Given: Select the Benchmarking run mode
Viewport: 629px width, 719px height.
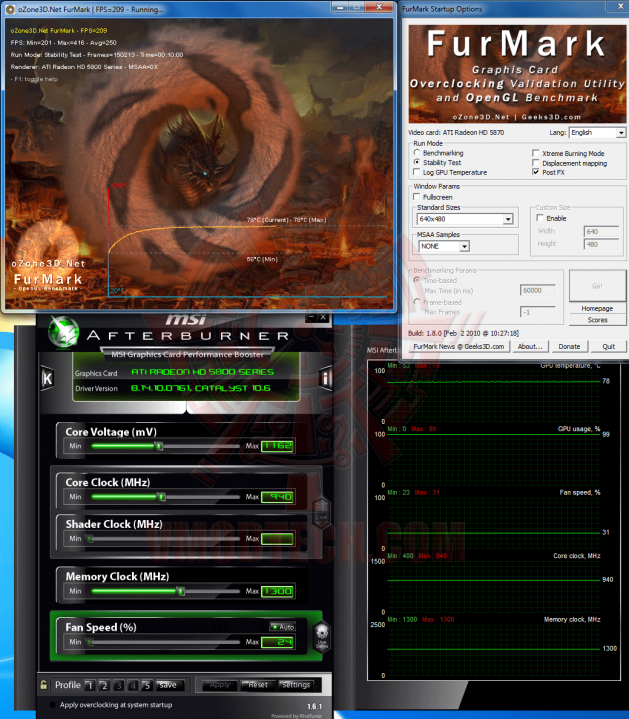Looking at the screenshot, I should tap(417, 153).
